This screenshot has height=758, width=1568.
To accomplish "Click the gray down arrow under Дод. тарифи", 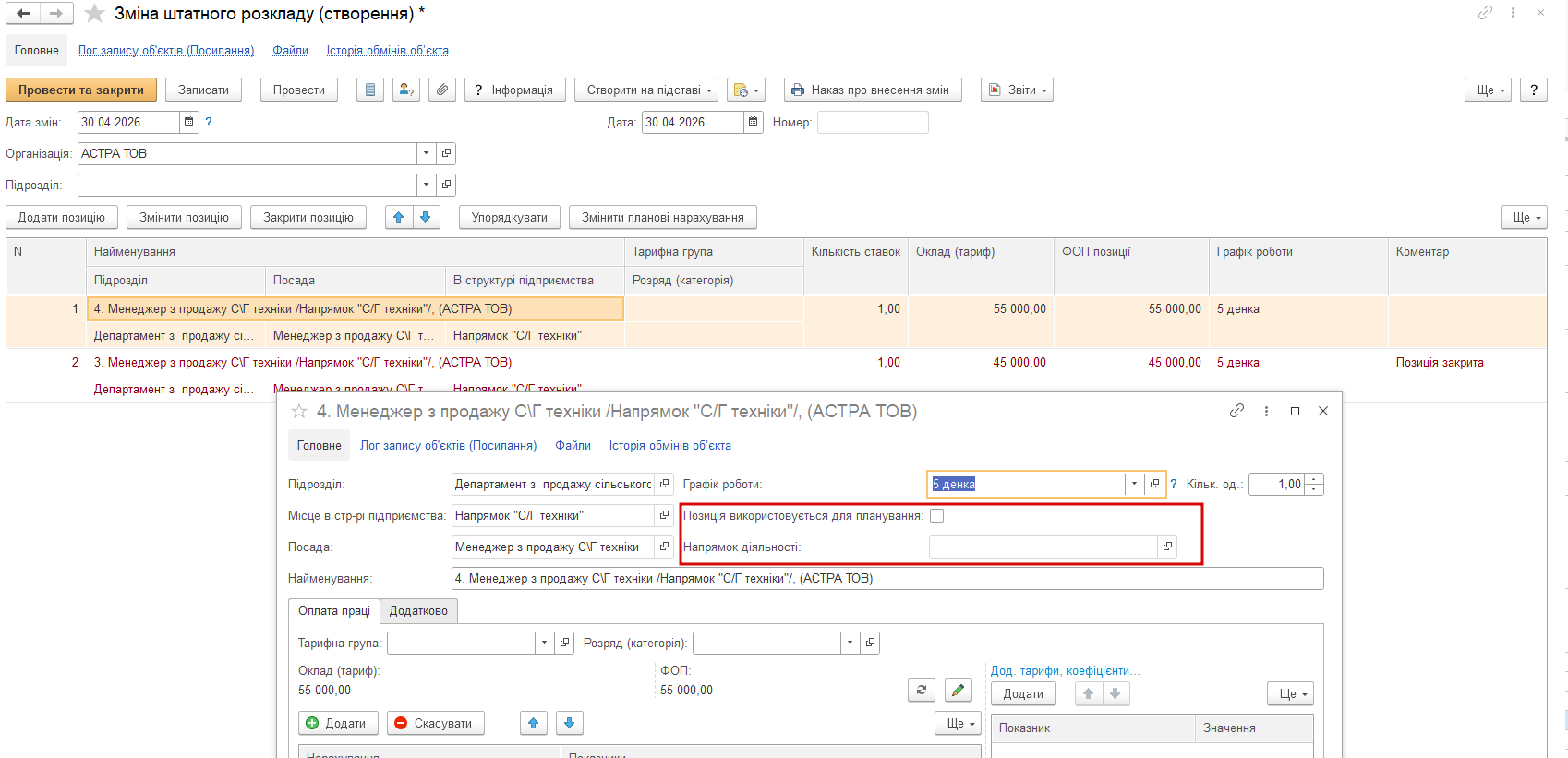I will tap(1116, 693).
